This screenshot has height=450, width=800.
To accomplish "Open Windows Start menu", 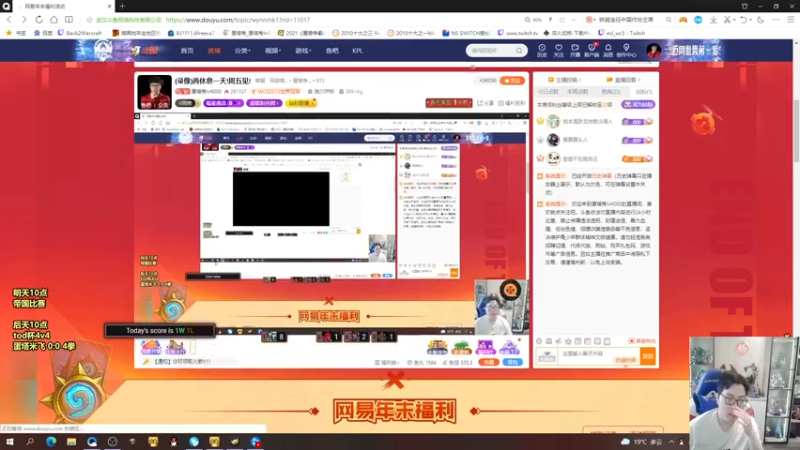I will coord(9,442).
